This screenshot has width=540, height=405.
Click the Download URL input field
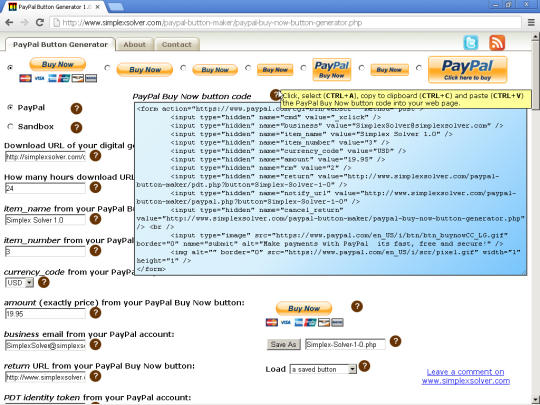[45, 157]
